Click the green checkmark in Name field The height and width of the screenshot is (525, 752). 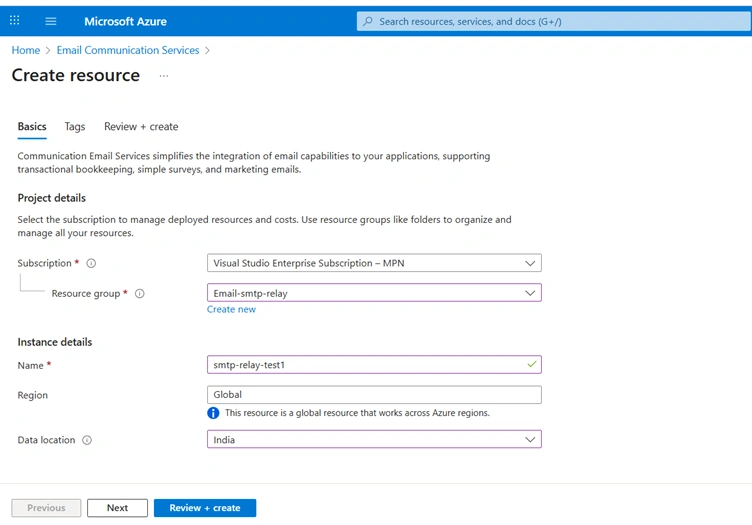(x=531, y=364)
